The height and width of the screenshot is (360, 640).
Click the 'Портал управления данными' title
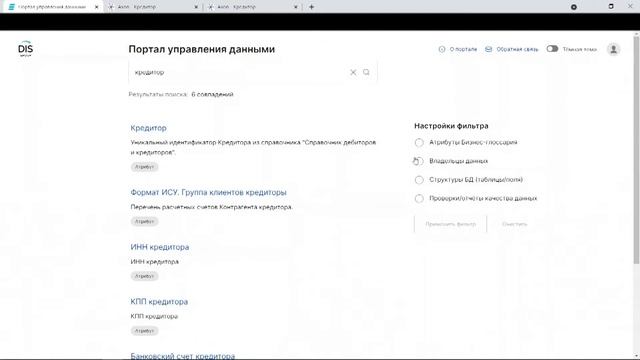coord(202,49)
